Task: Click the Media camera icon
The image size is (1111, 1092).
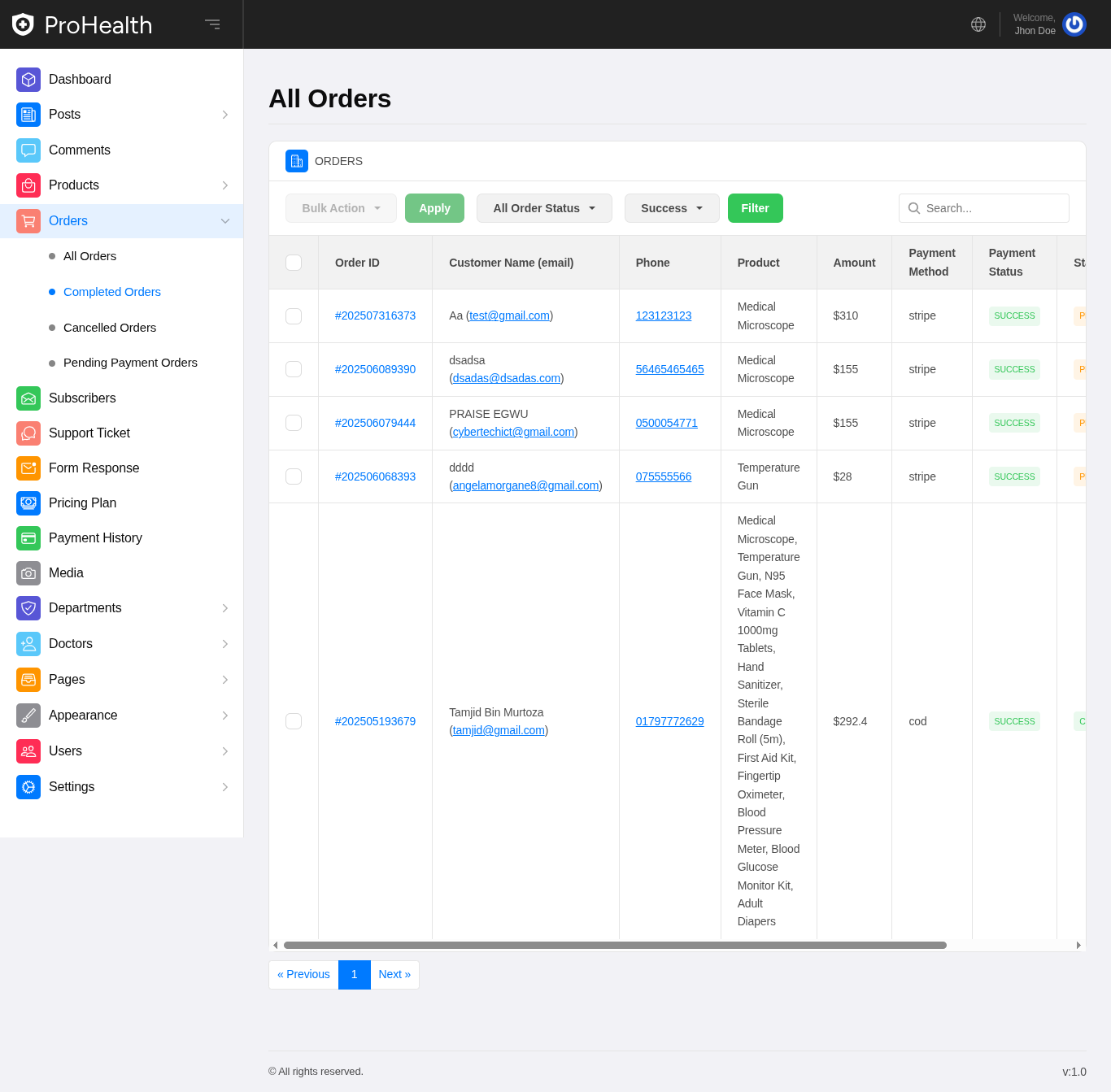Action: click(28, 573)
